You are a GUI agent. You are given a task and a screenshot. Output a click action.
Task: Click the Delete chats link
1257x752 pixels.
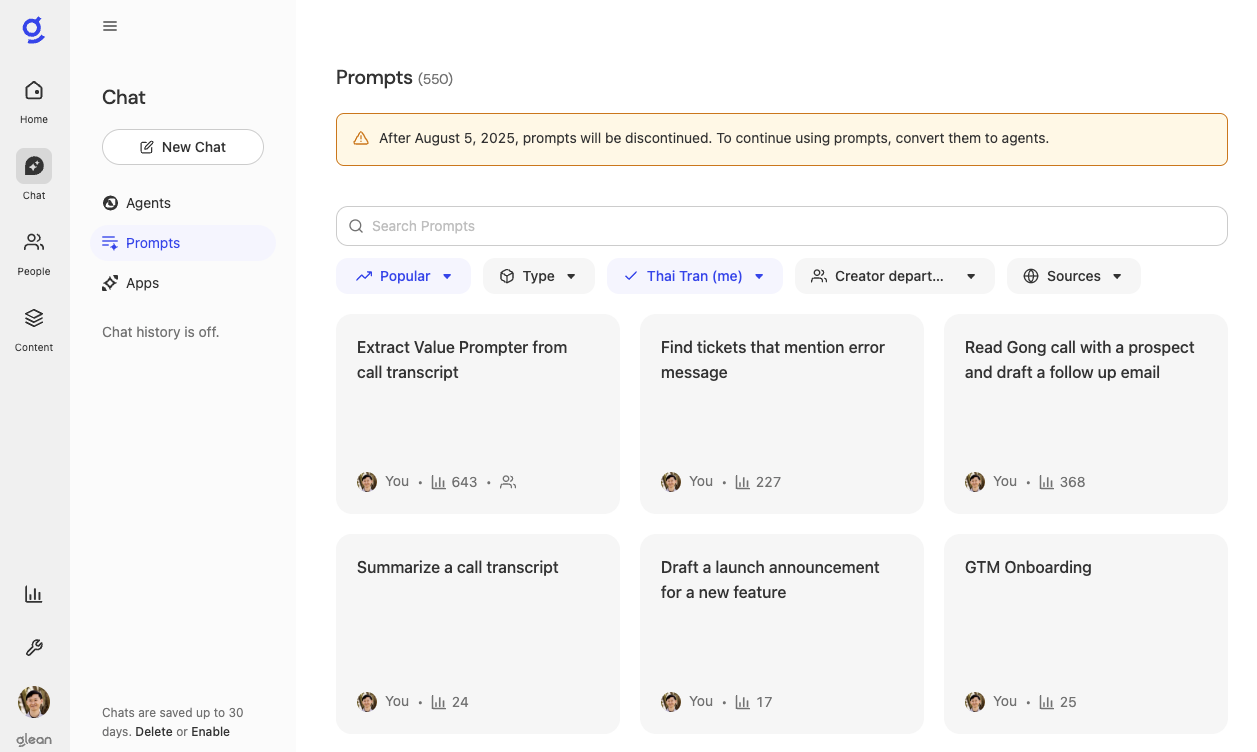(154, 732)
